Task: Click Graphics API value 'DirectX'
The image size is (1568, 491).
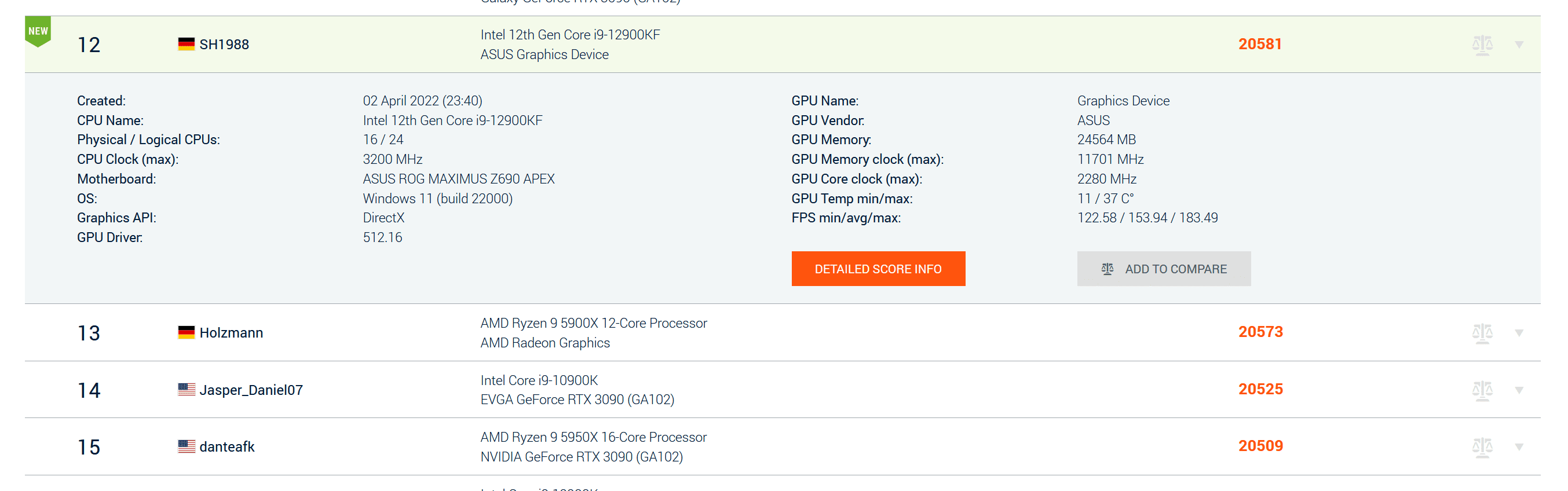Action: [383, 218]
